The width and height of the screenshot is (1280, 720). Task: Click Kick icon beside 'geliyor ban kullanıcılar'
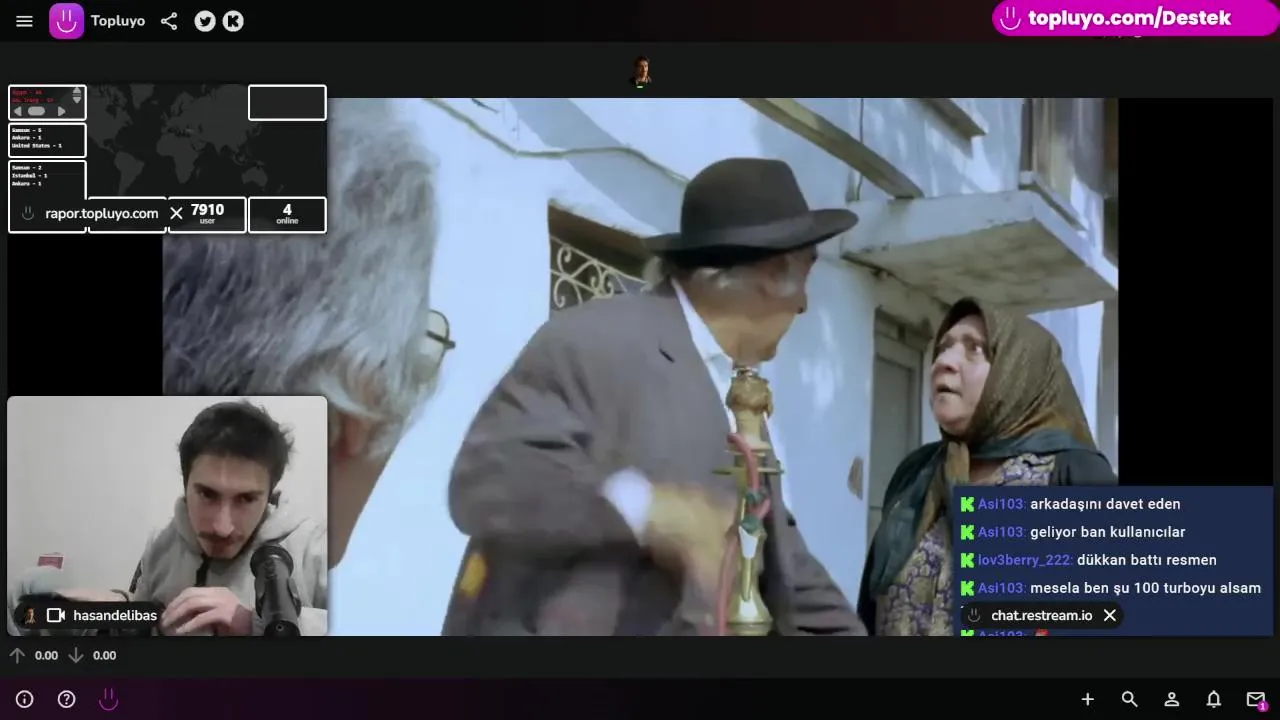967,532
